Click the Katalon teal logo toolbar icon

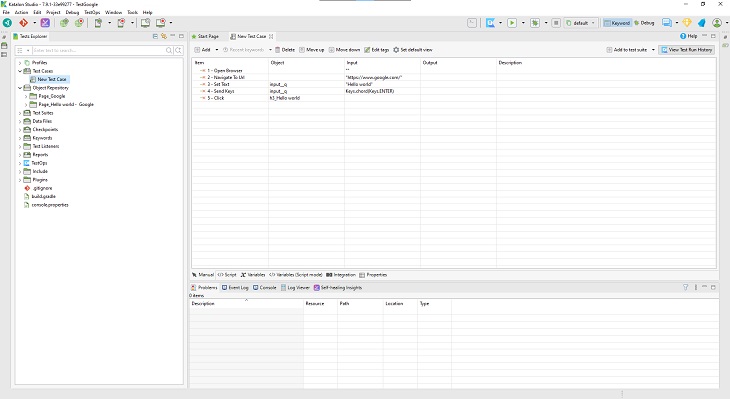click(7, 23)
